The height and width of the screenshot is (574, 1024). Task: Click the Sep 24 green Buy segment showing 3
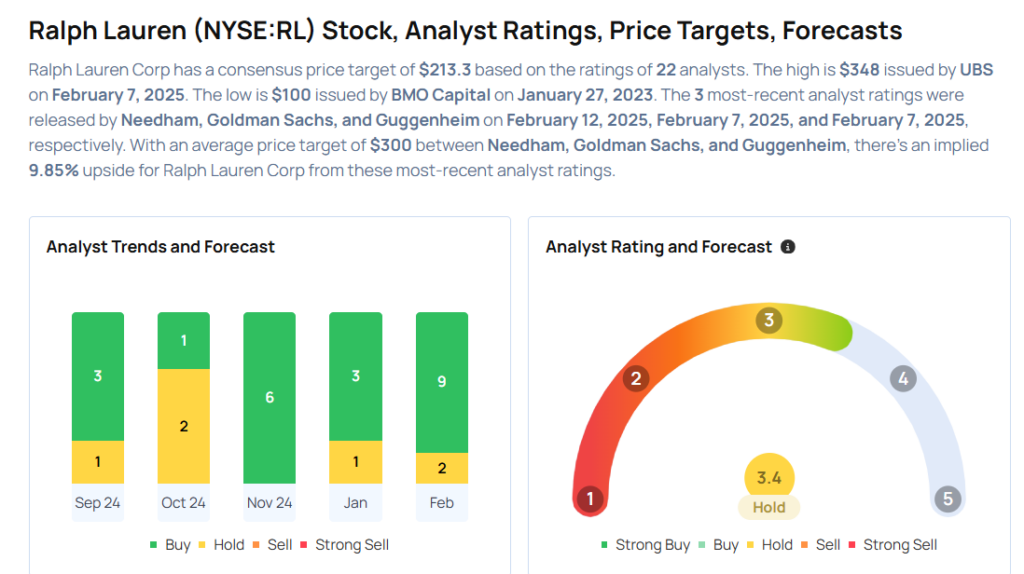(98, 376)
